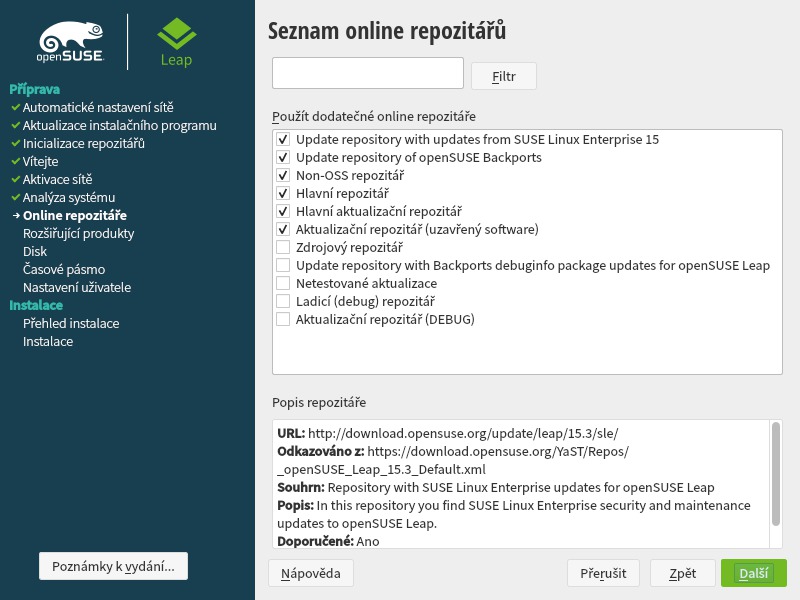This screenshot has height=600, width=800.
Task: Click Analýza systému step
Action: [x=69, y=197]
